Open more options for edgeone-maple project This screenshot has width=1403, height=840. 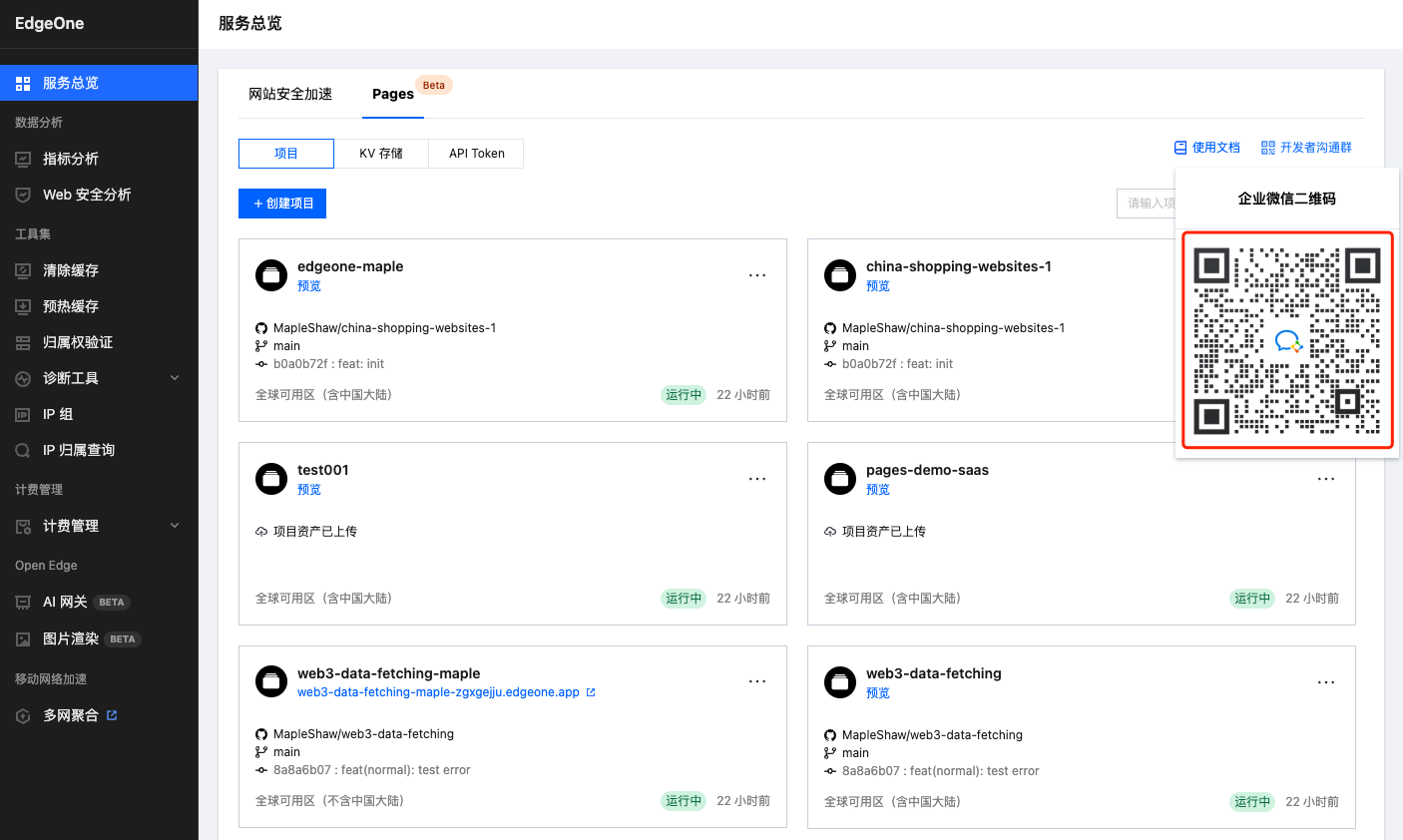[757, 275]
